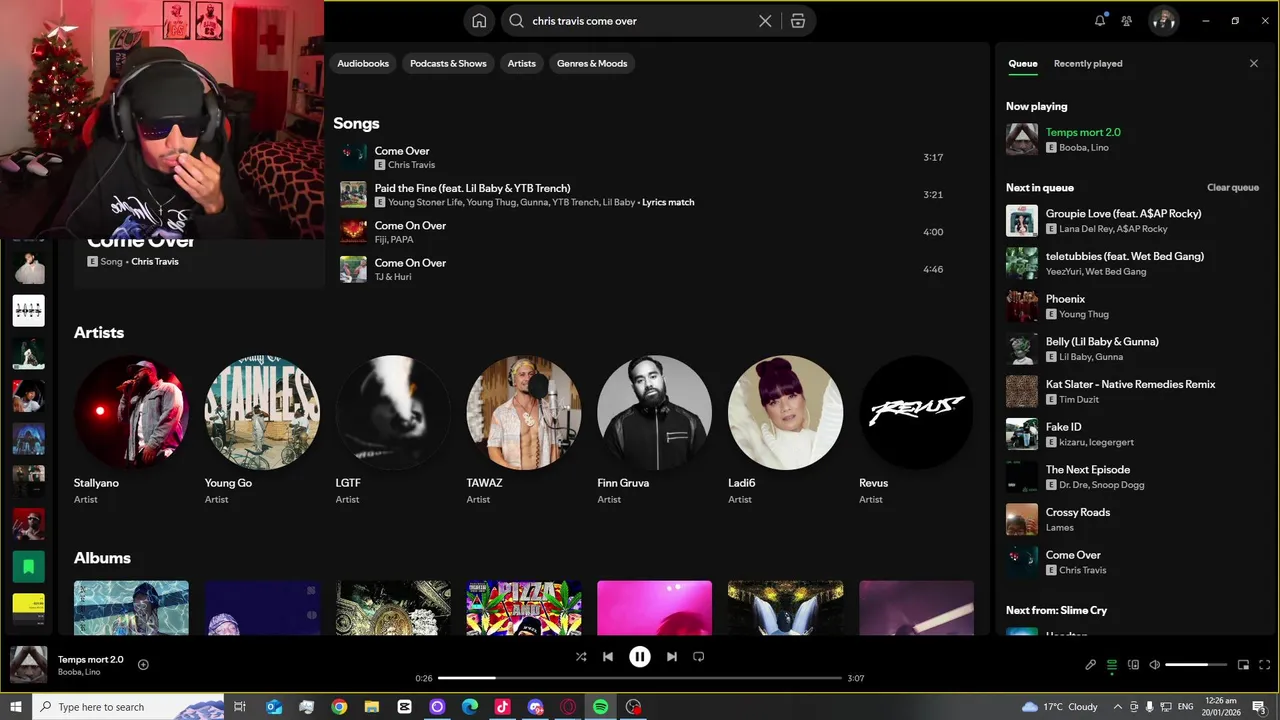Toggle the lyrics microphone icon
This screenshot has width=1280, height=720.
tap(1091, 665)
